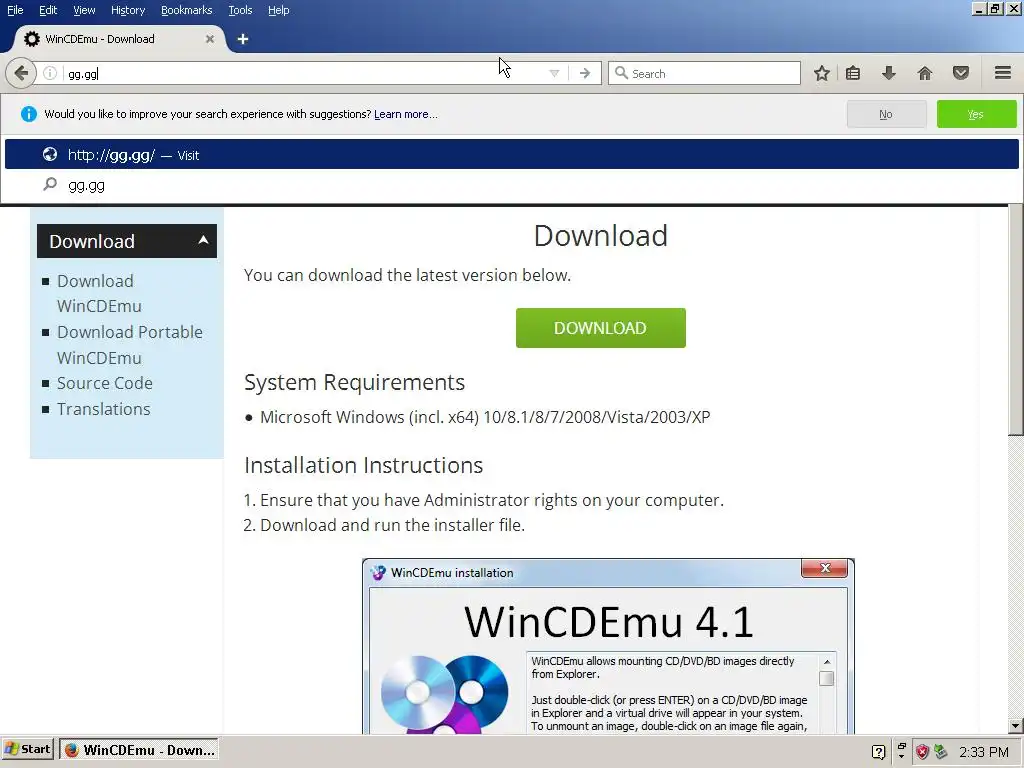1024x768 pixels.
Task: Open the Tools menu
Action: click(240, 10)
